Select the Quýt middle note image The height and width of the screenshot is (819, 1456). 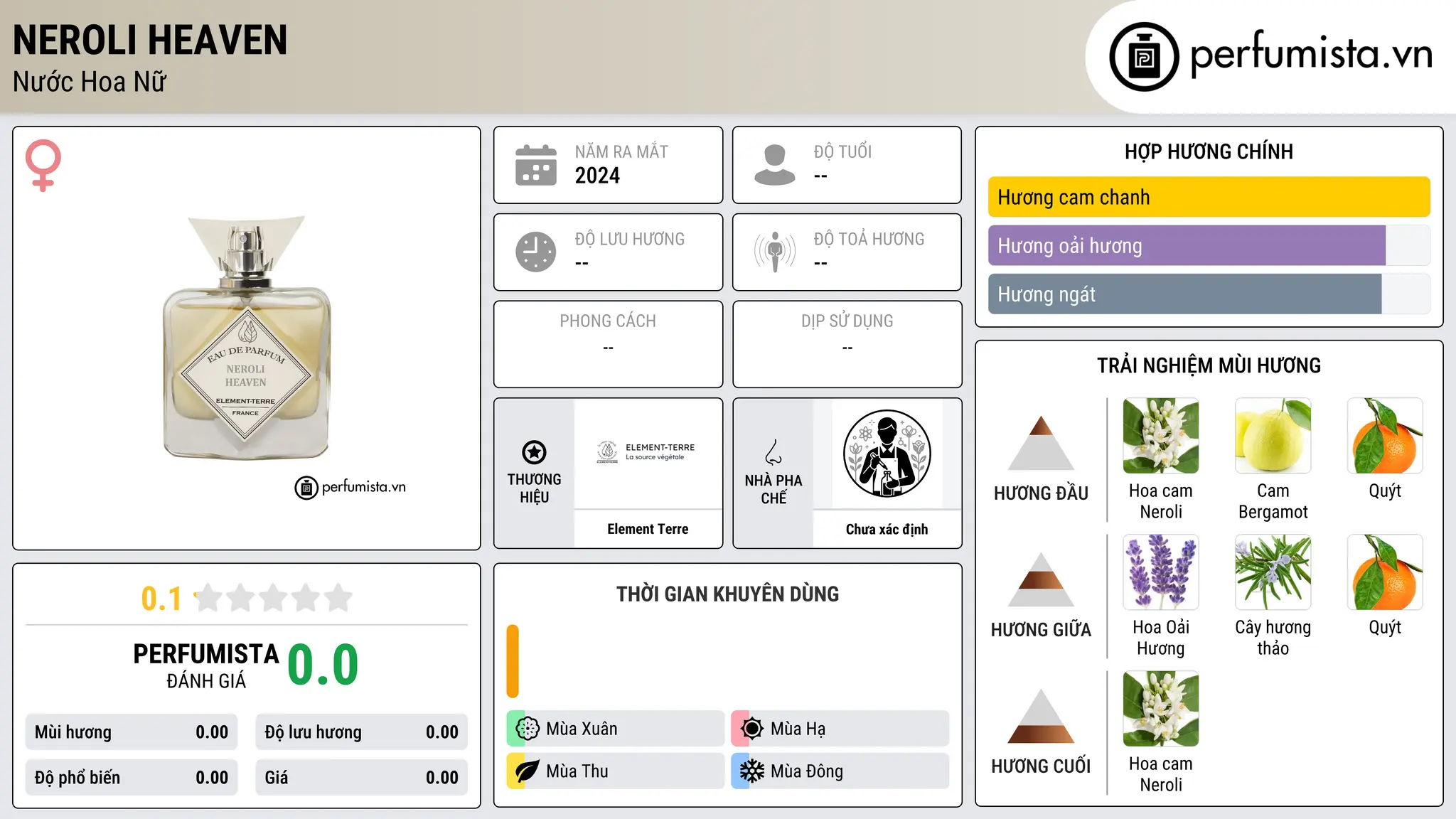coord(1385,572)
